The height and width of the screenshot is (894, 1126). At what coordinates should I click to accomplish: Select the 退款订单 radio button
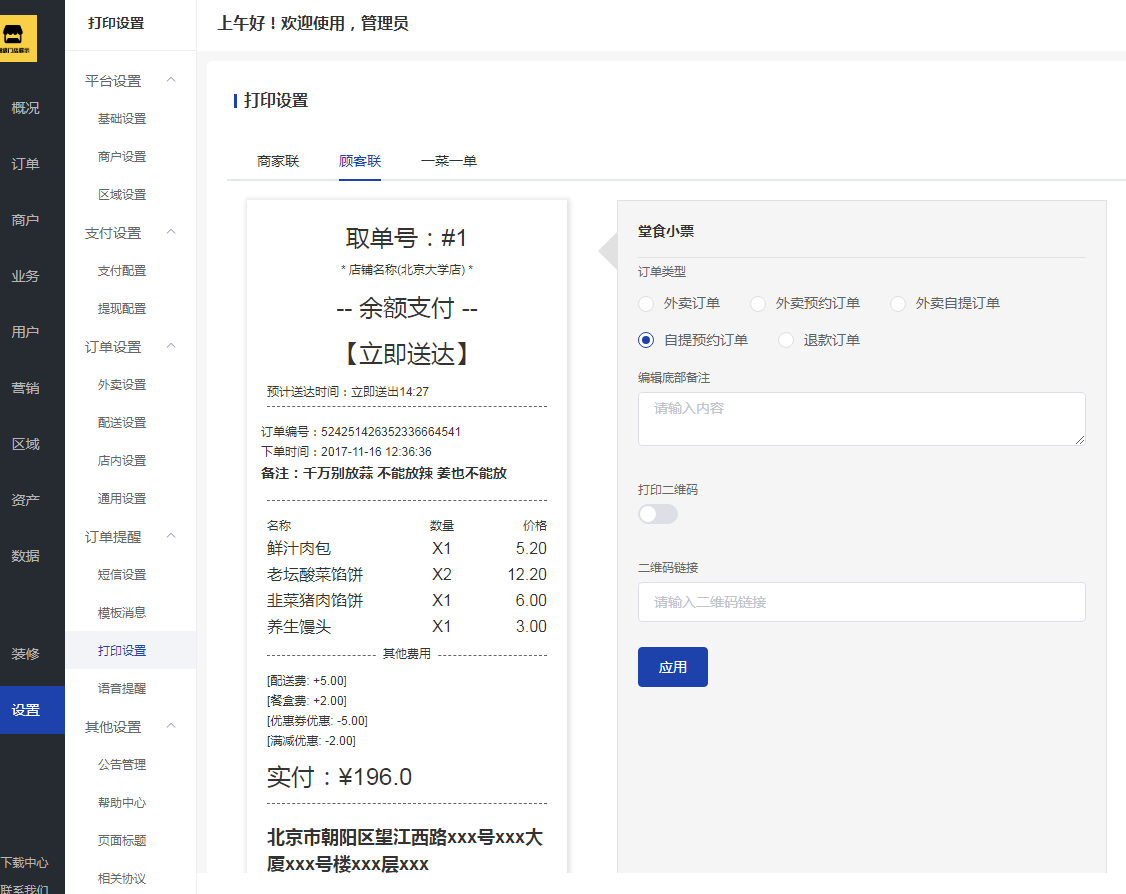coord(786,340)
